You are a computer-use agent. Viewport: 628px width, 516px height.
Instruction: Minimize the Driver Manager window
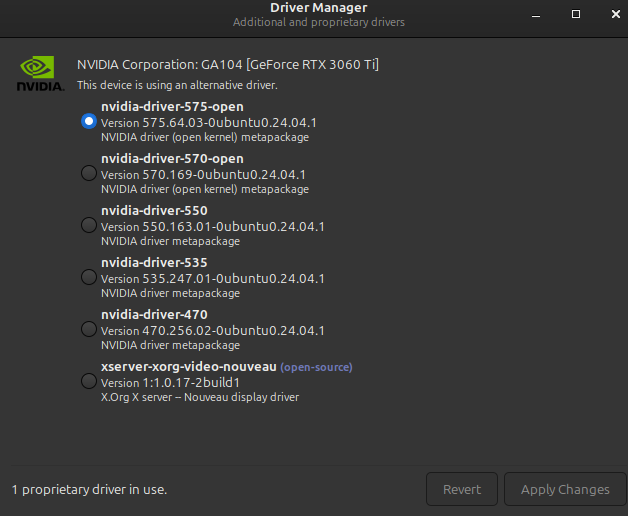[x=536, y=15]
